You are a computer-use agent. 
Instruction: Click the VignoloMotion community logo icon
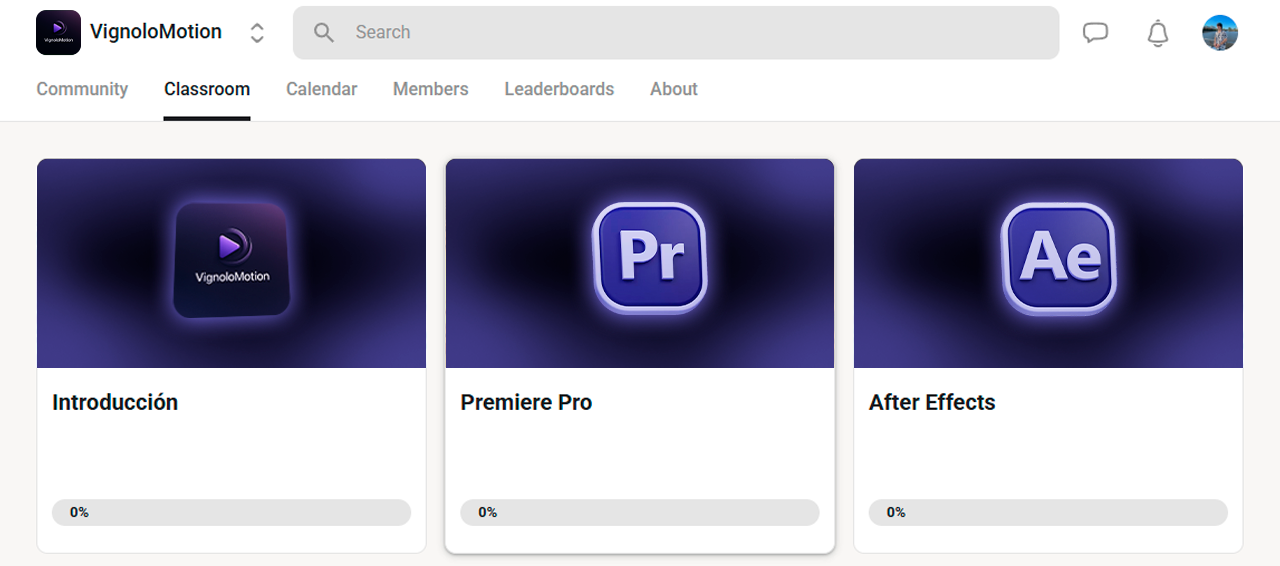point(58,32)
